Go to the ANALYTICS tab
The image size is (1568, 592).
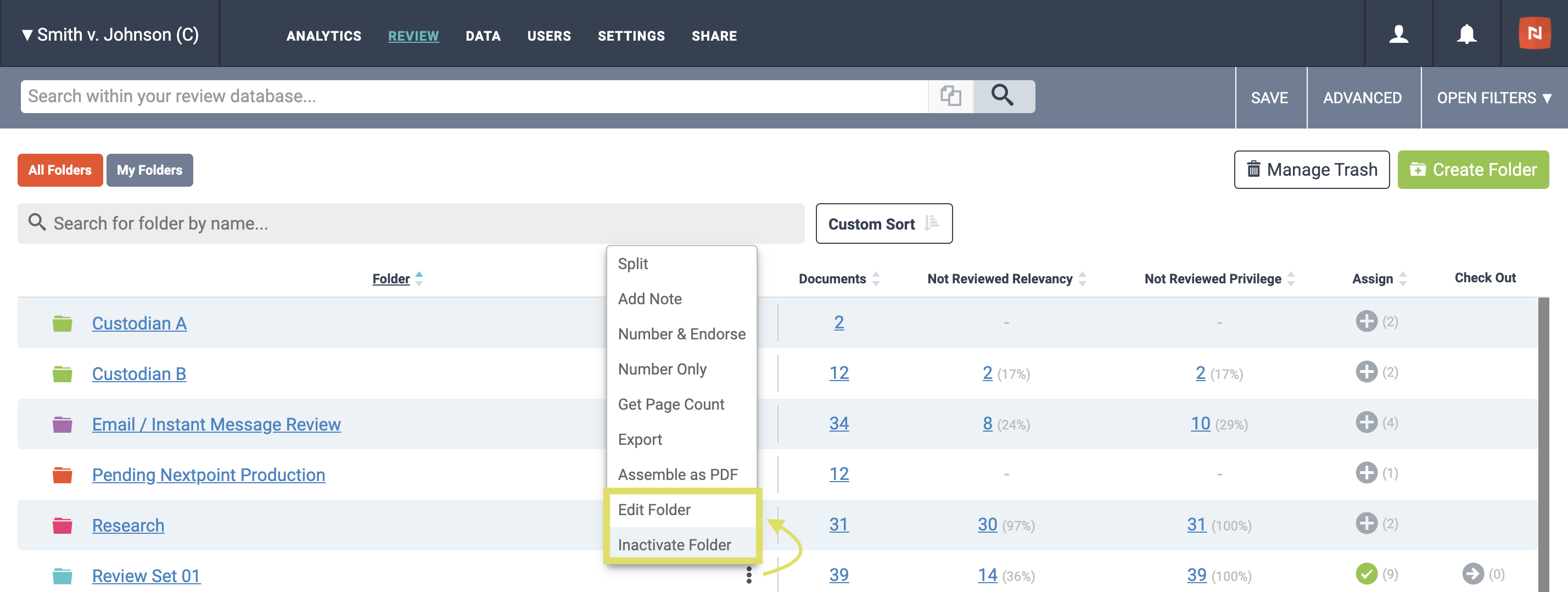click(323, 36)
